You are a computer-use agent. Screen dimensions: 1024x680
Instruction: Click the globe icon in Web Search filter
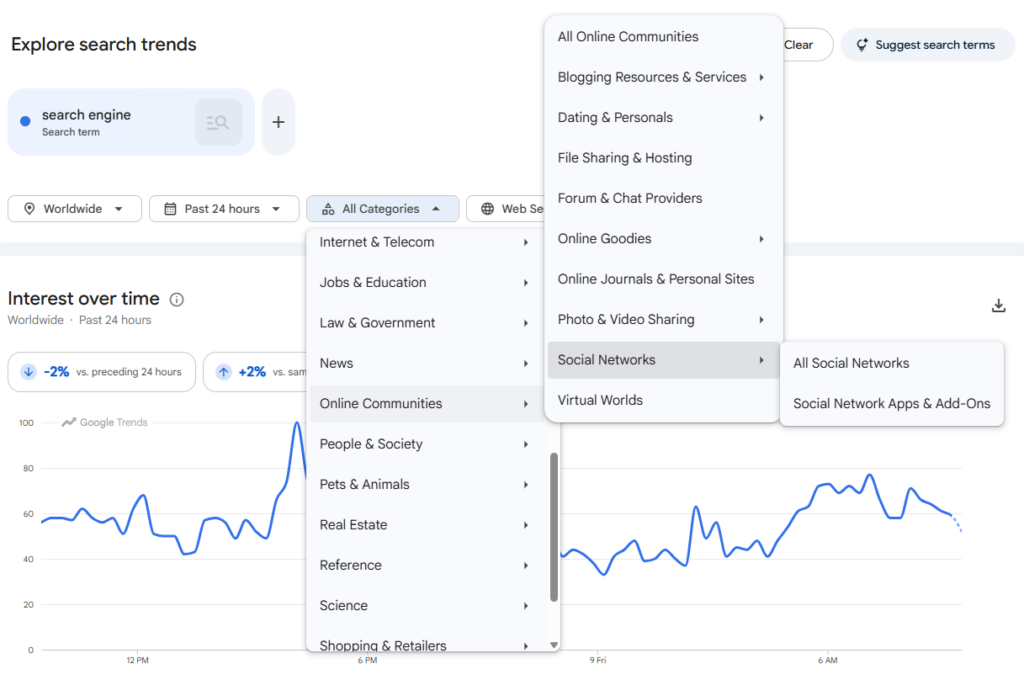(x=487, y=209)
